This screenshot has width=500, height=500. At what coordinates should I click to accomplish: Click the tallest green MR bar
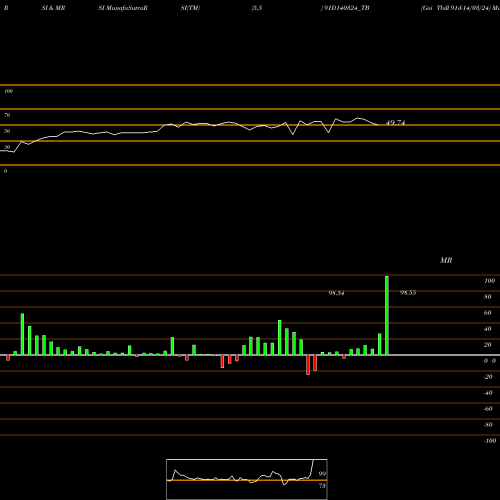coord(387,315)
